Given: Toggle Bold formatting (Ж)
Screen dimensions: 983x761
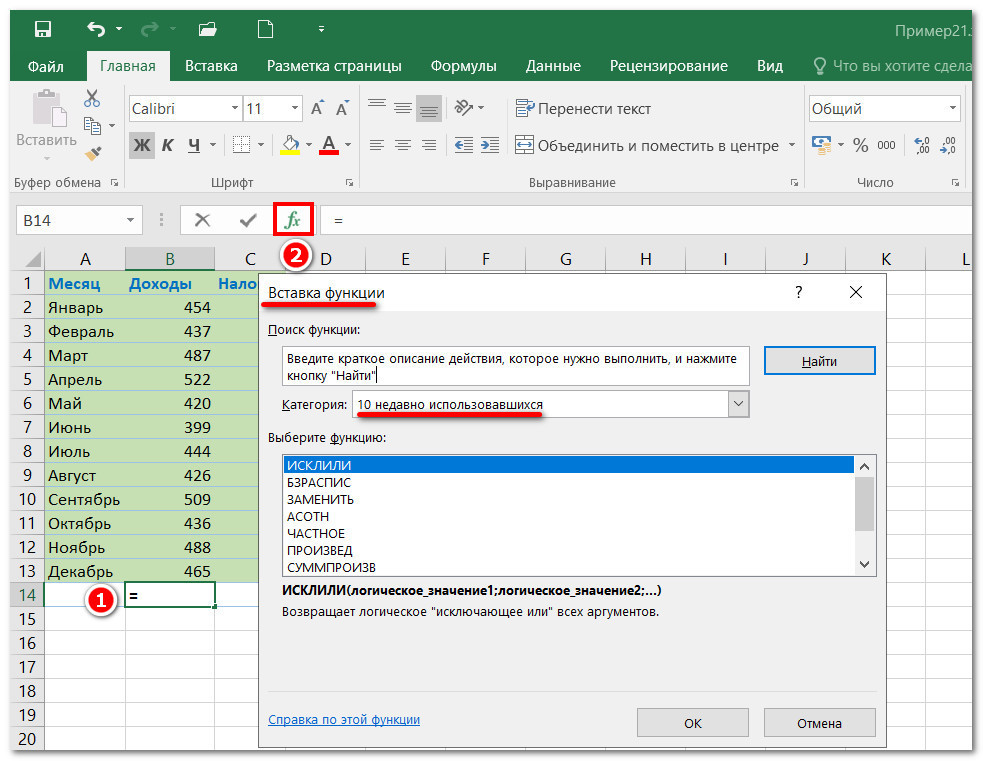Looking at the screenshot, I should click(142, 145).
